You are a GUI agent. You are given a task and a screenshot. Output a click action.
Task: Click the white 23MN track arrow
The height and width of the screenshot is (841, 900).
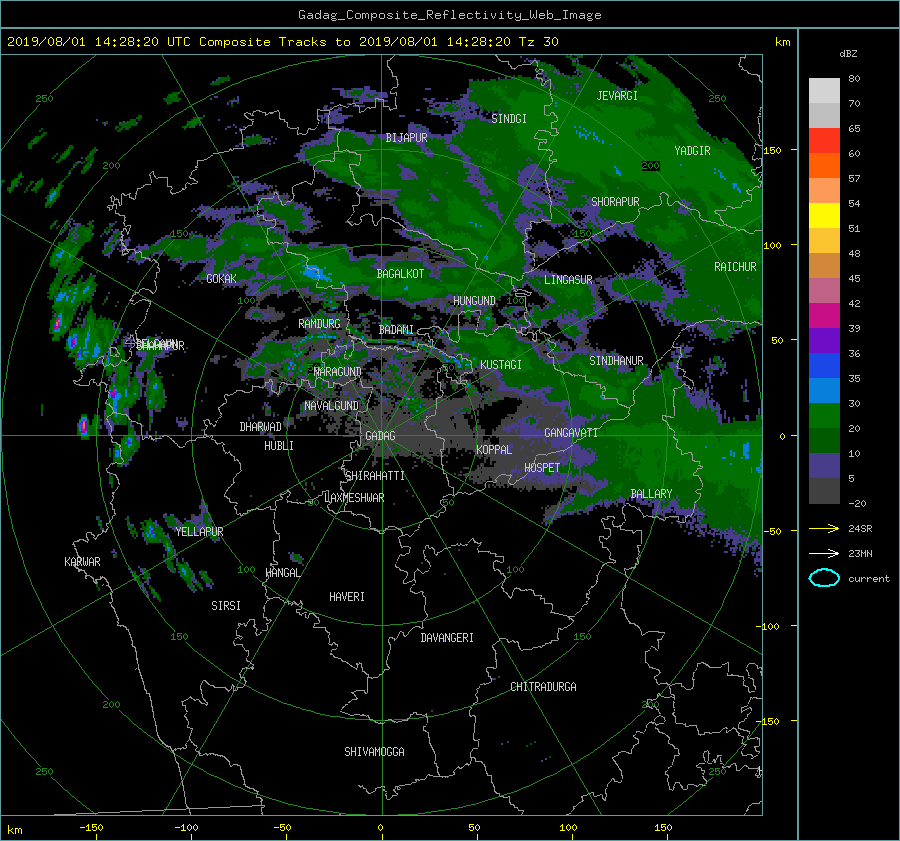(824, 553)
